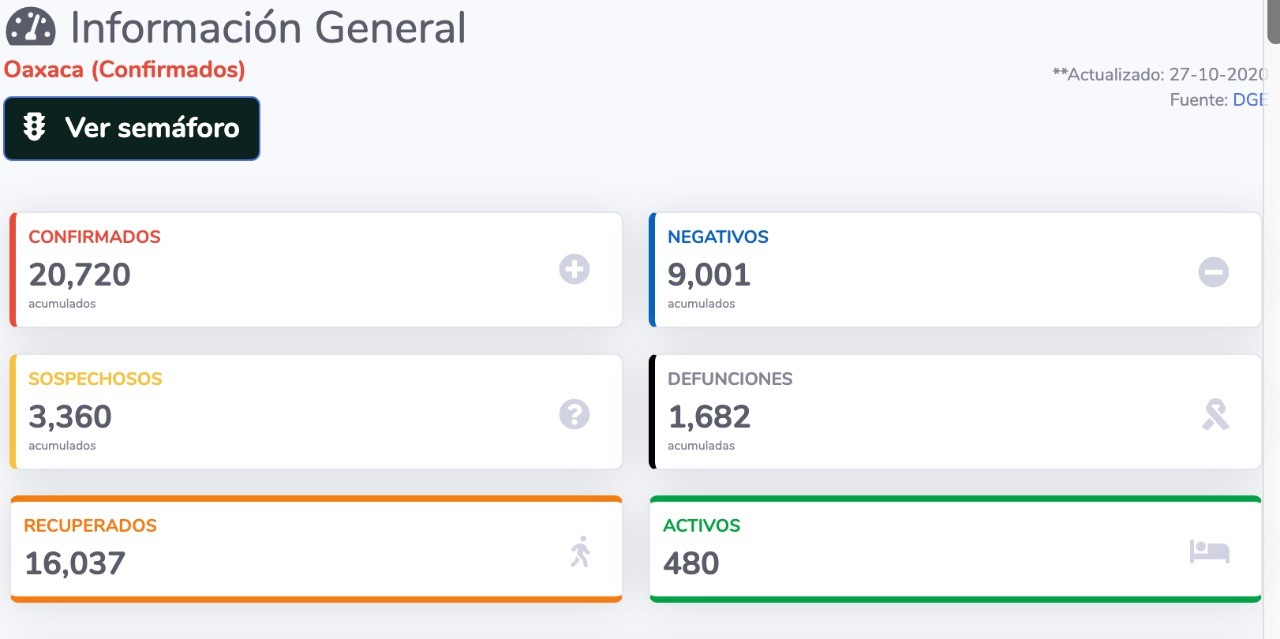The width and height of the screenshot is (1280, 639).
Task: Click 'acumulados' under the Confirmados value
Action: click(x=62, y=304)
